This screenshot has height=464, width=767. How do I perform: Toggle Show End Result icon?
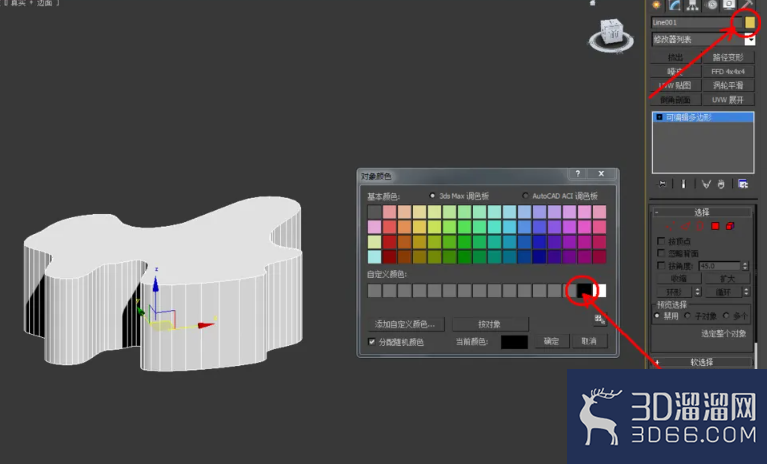pos(683,184)
